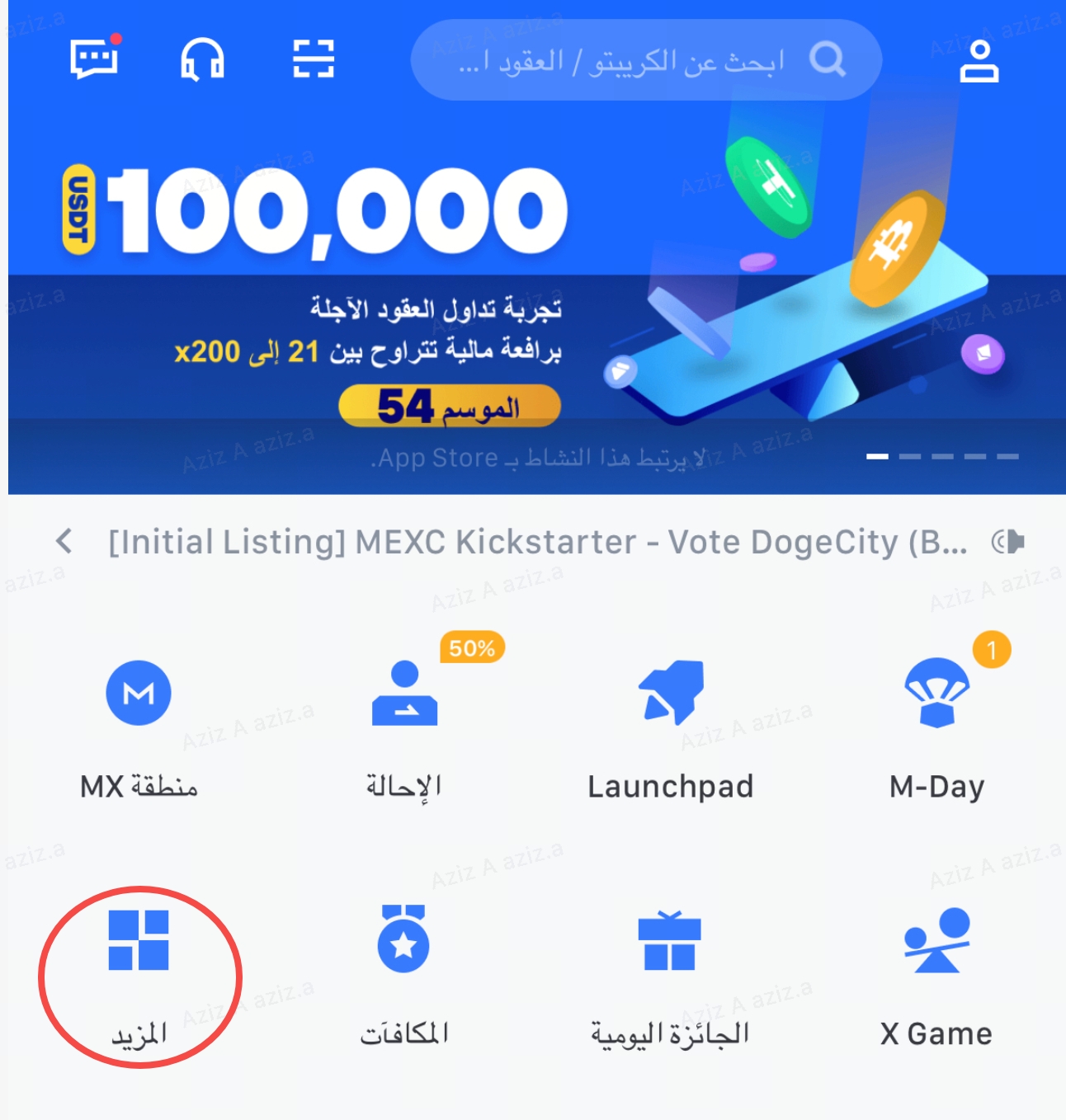Open the X Game icon
This screenshot has width=1066, height=1120.
tap(937, 940)
